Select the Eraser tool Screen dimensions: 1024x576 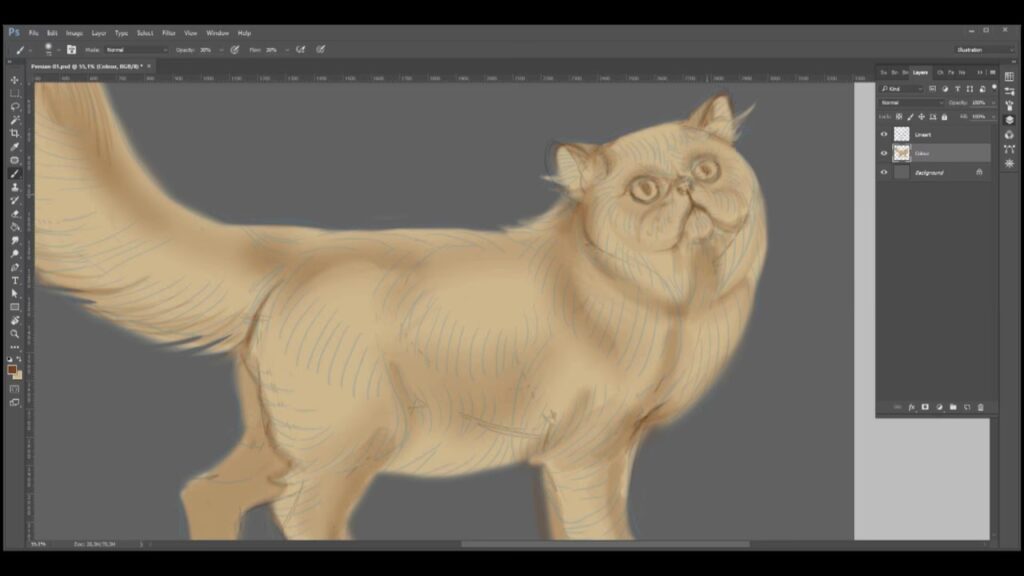click(14, 214)
